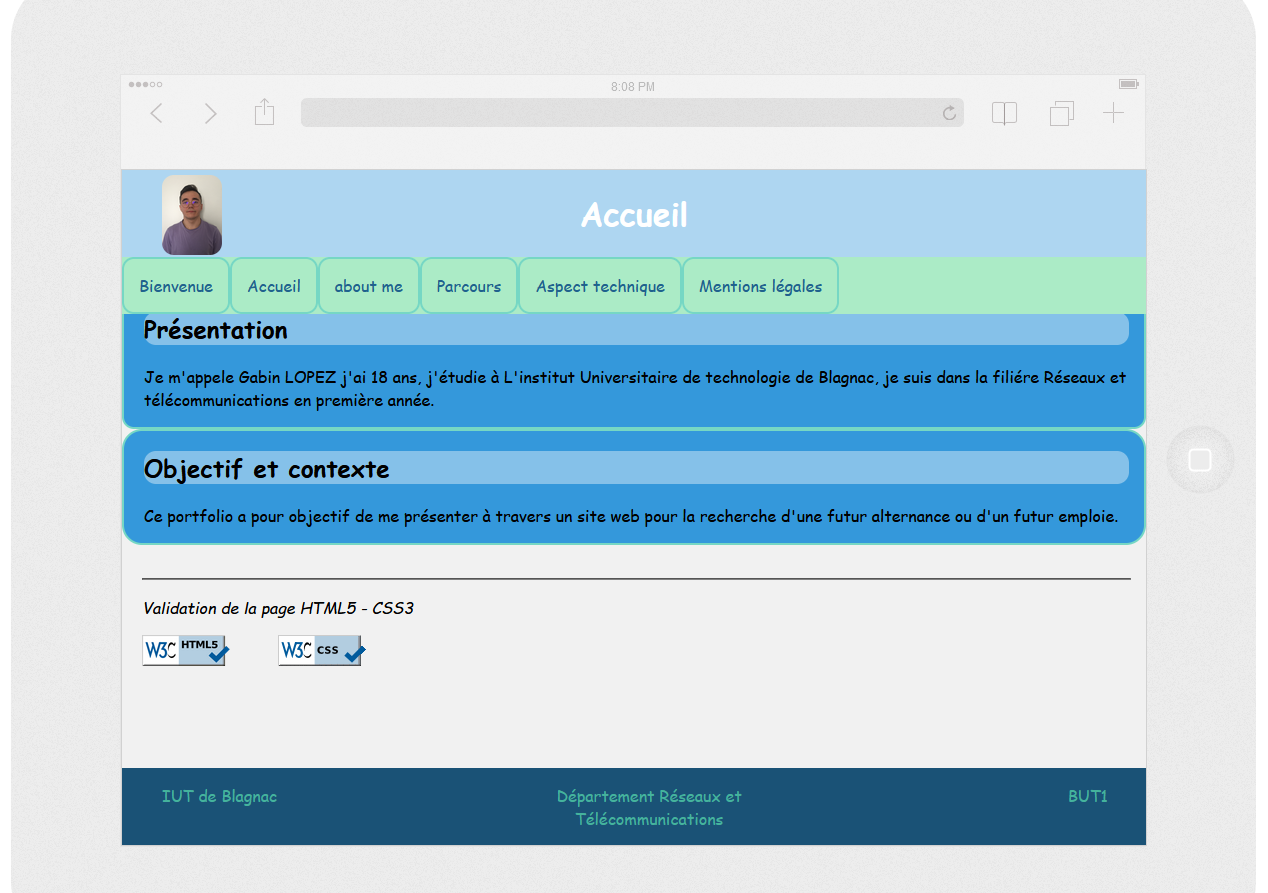The image size is (1268, 893).
Task: Click the profile photo thumbnail in the header
Action: 192,215
